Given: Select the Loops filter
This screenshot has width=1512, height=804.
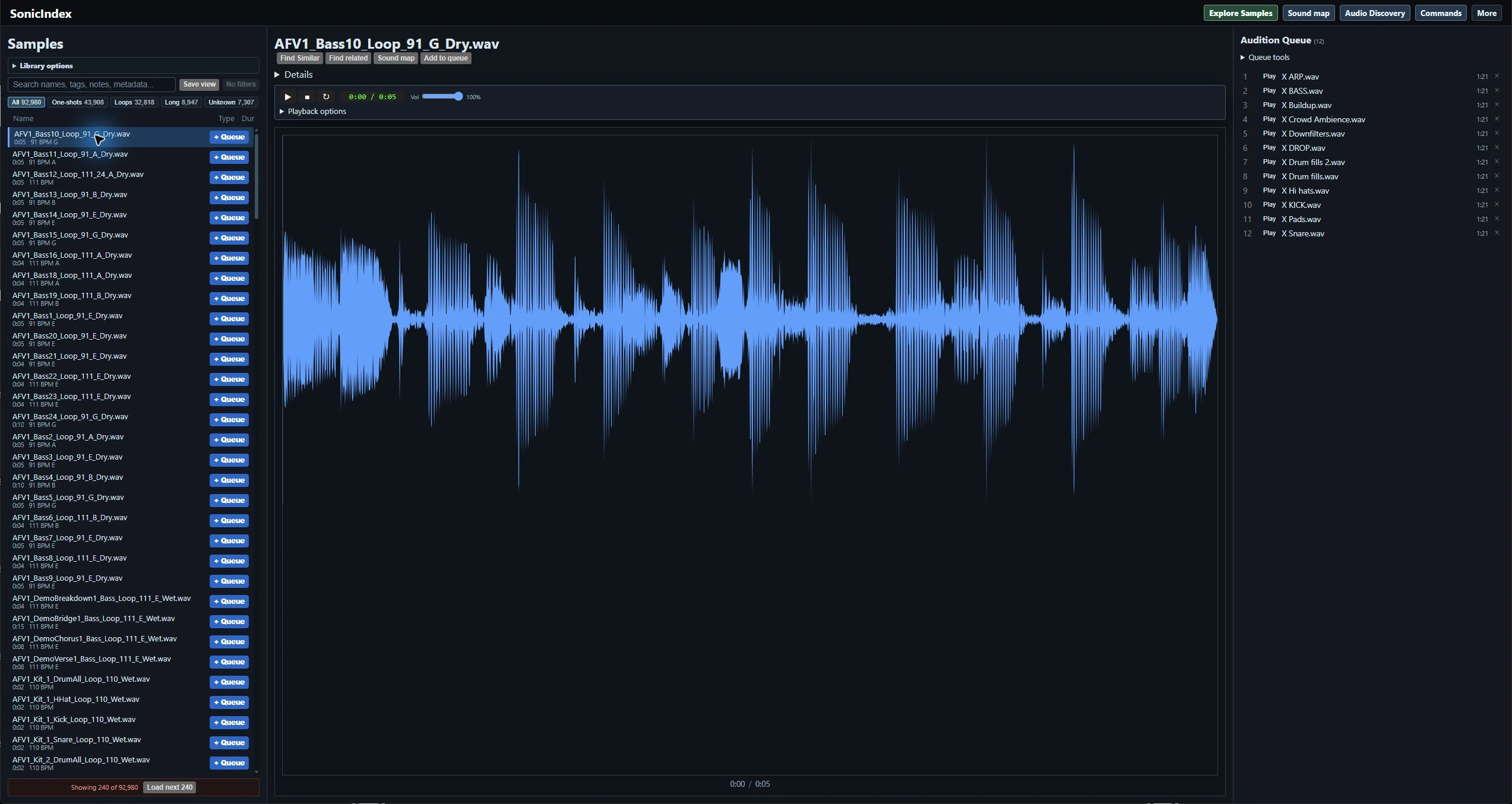Looking at the screenshot, I should pos(134,102).
